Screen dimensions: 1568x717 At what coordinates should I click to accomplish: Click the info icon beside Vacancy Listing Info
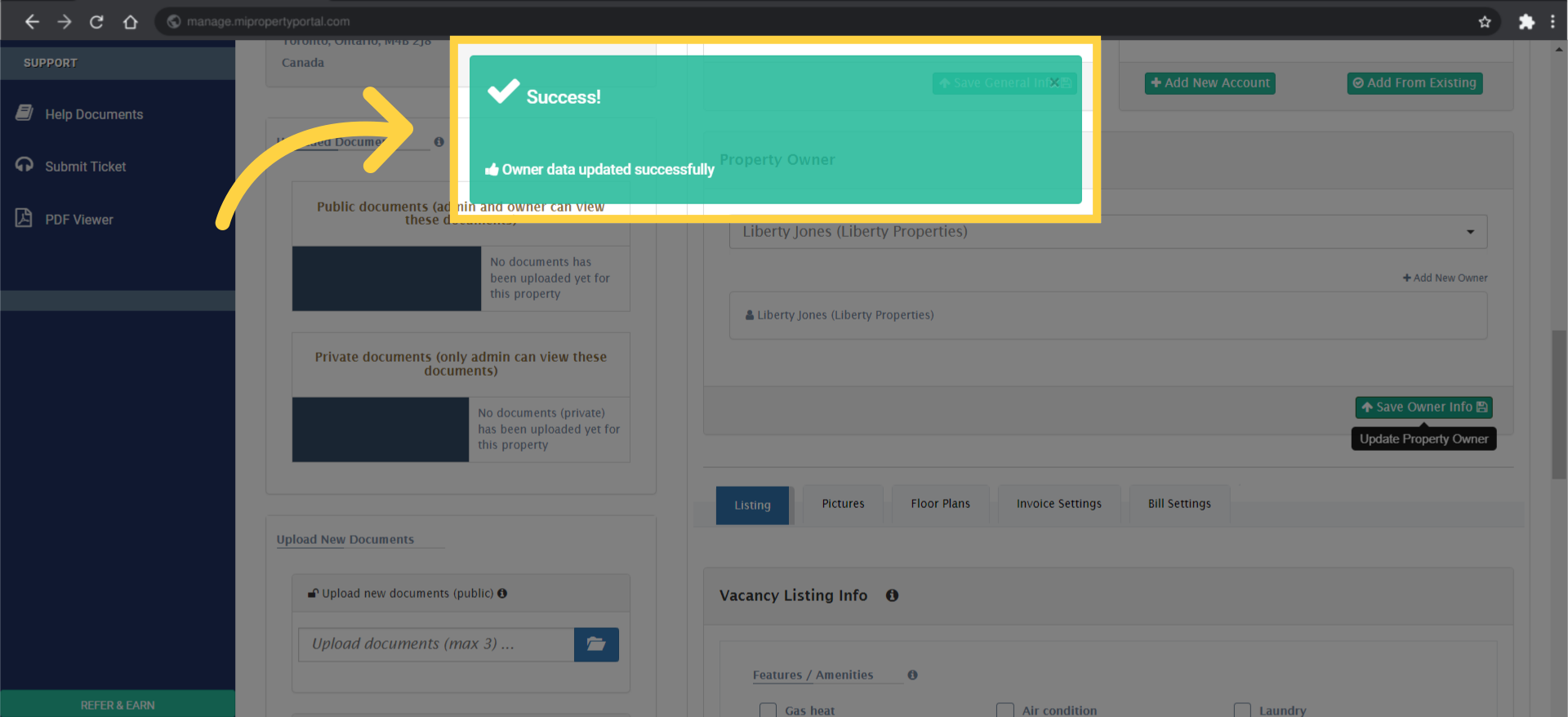tap(892, 596)
